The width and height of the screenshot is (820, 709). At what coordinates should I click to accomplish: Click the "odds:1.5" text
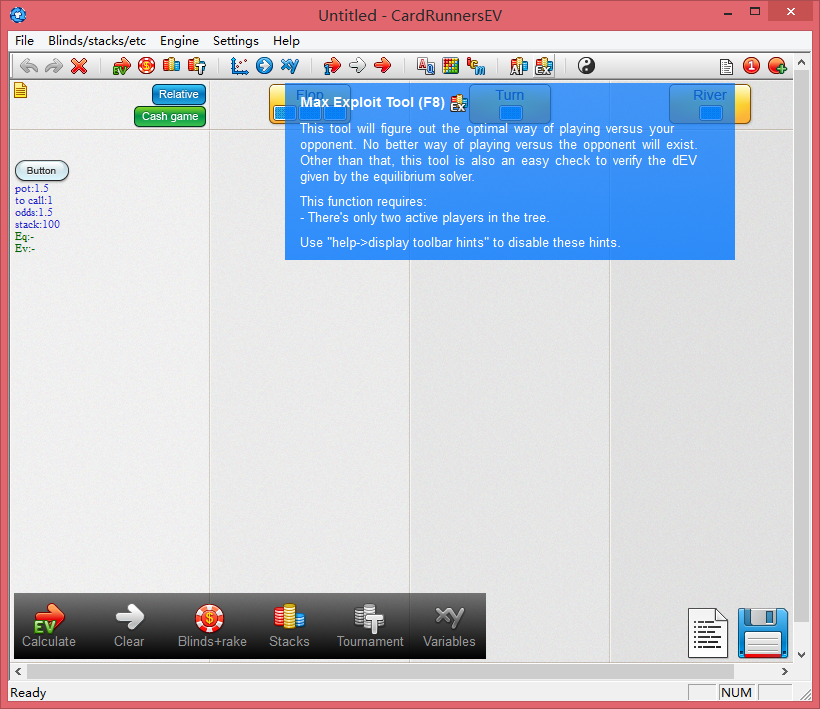(33, 212)
